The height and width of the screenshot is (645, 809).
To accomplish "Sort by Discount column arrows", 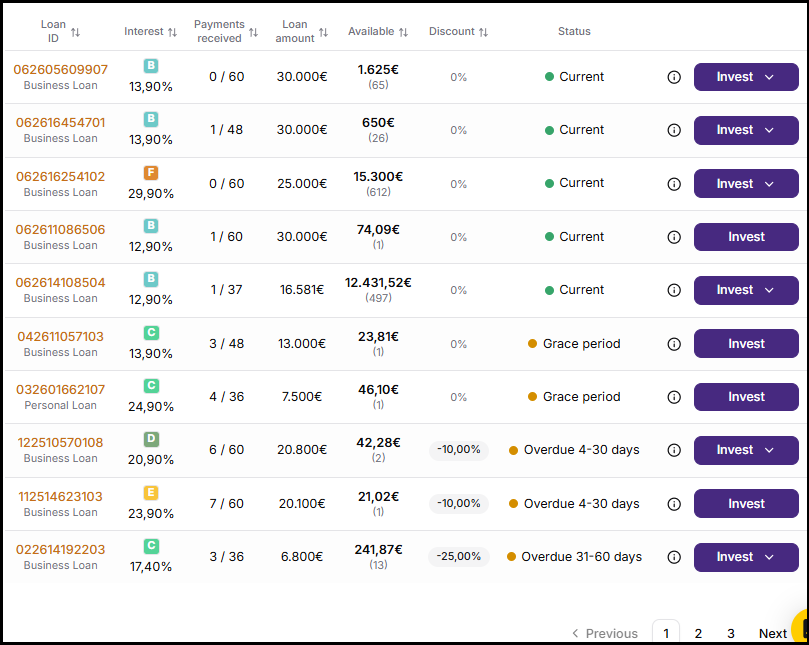I will pos(483,32).
